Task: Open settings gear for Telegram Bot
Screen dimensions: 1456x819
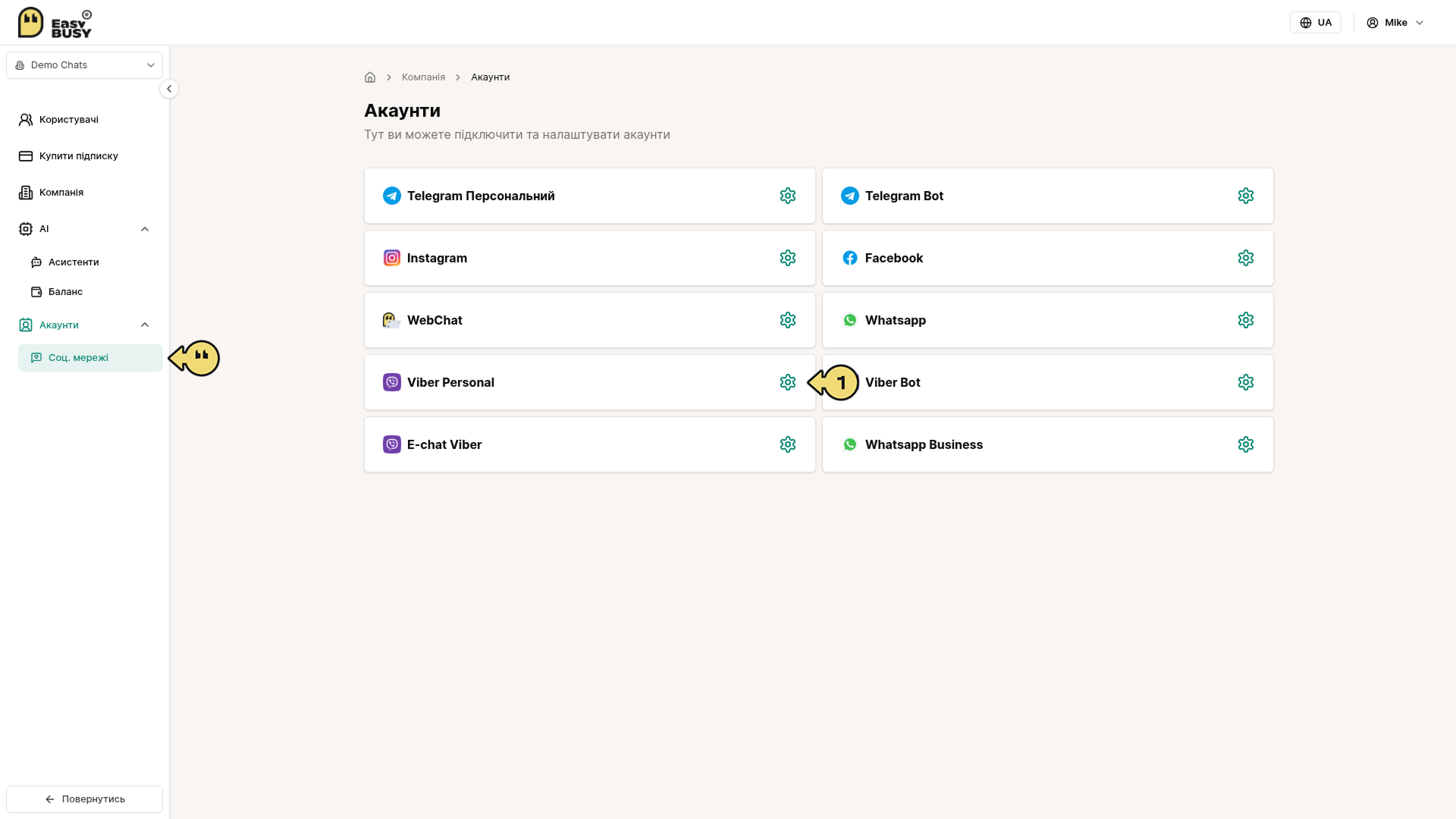Action: [1246, 196]
